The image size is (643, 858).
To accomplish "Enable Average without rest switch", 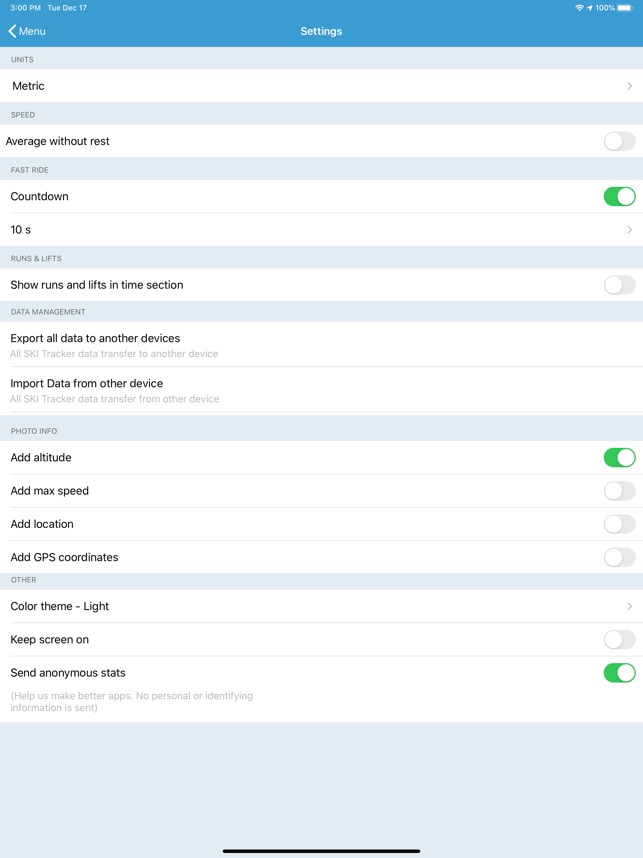I will pos(619,141).
